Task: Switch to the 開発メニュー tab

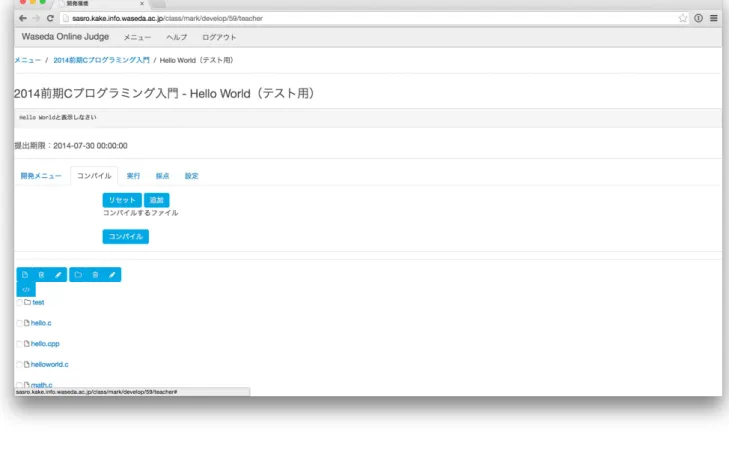Action: [x=41, y=176]
